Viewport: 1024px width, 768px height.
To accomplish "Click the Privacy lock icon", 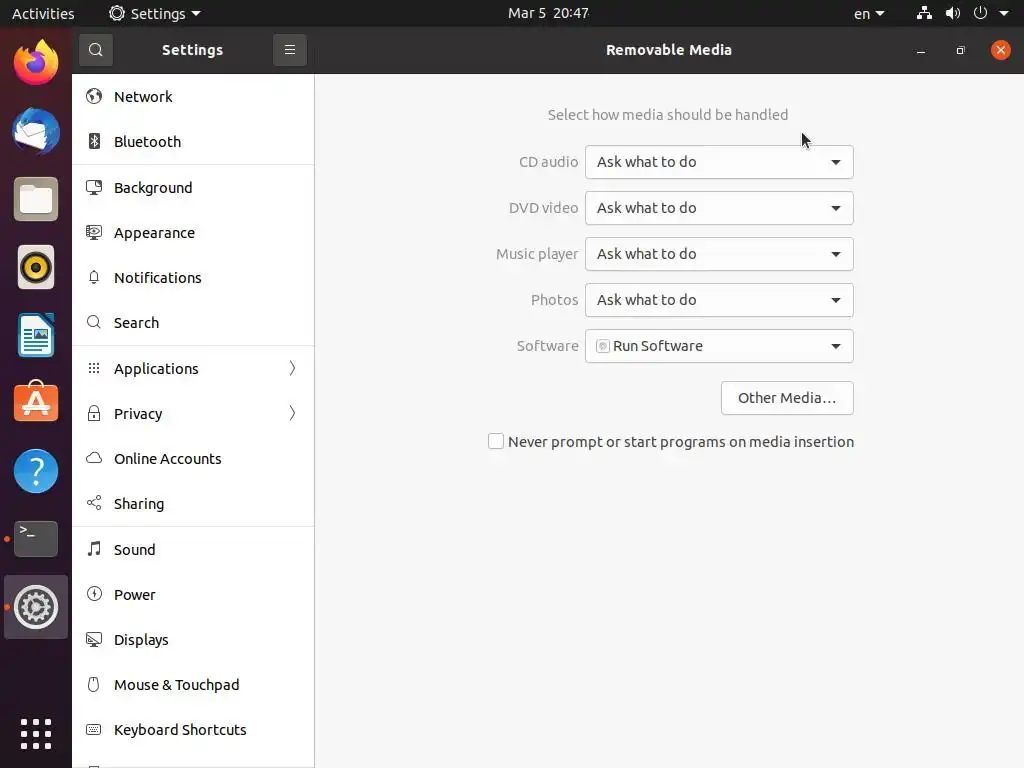I will tap(94, 414).
